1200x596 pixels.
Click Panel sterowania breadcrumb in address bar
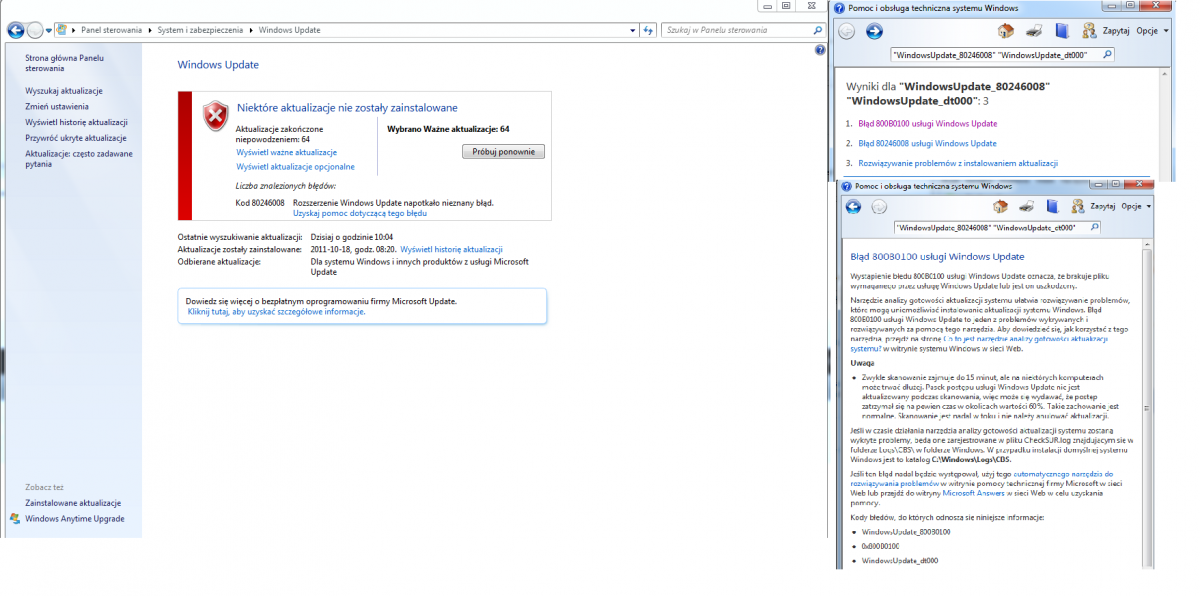[113, 30]
